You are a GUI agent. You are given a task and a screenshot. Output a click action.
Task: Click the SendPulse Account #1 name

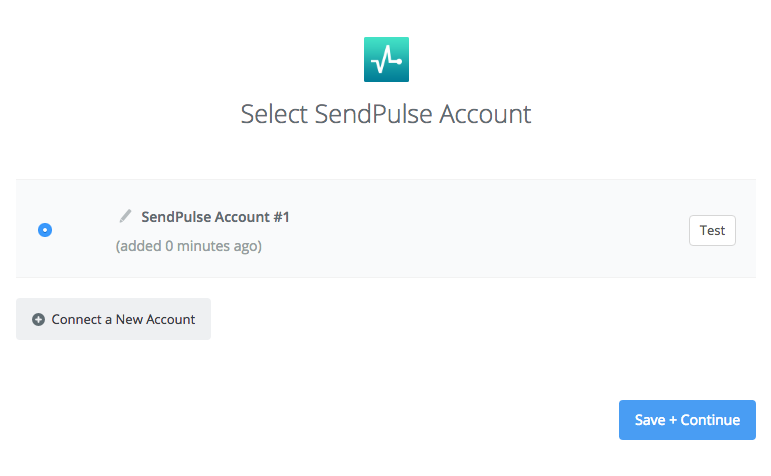tap(215, 217)
